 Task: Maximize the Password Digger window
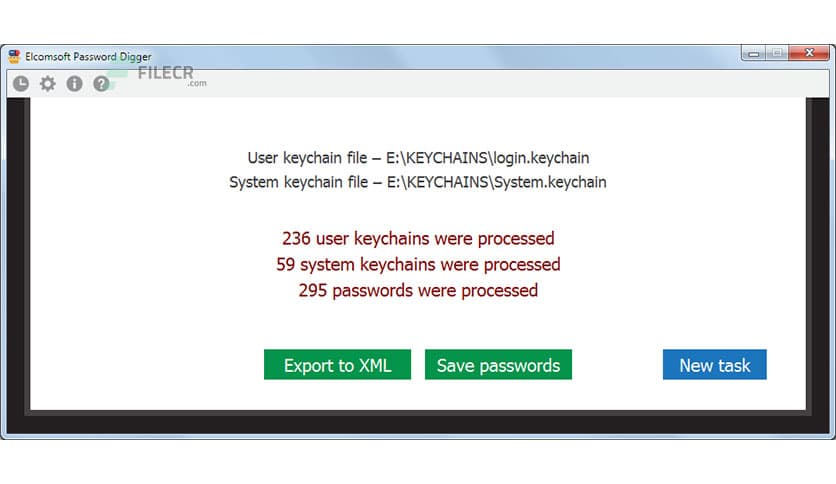click(x=777, y=53)
